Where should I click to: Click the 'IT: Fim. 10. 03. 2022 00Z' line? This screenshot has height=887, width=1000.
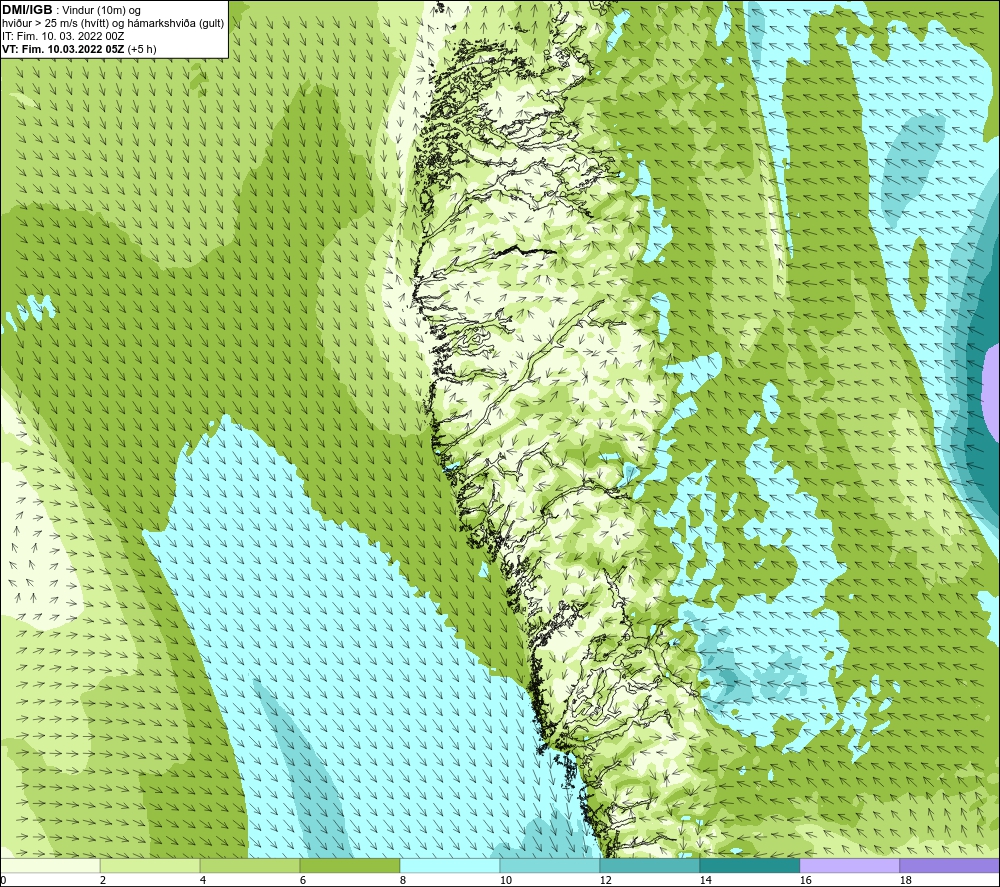(x=63, y=36)
